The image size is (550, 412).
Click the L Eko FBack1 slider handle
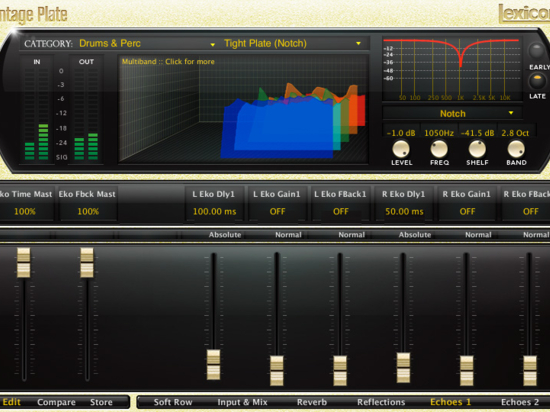(x=340, y=371)
